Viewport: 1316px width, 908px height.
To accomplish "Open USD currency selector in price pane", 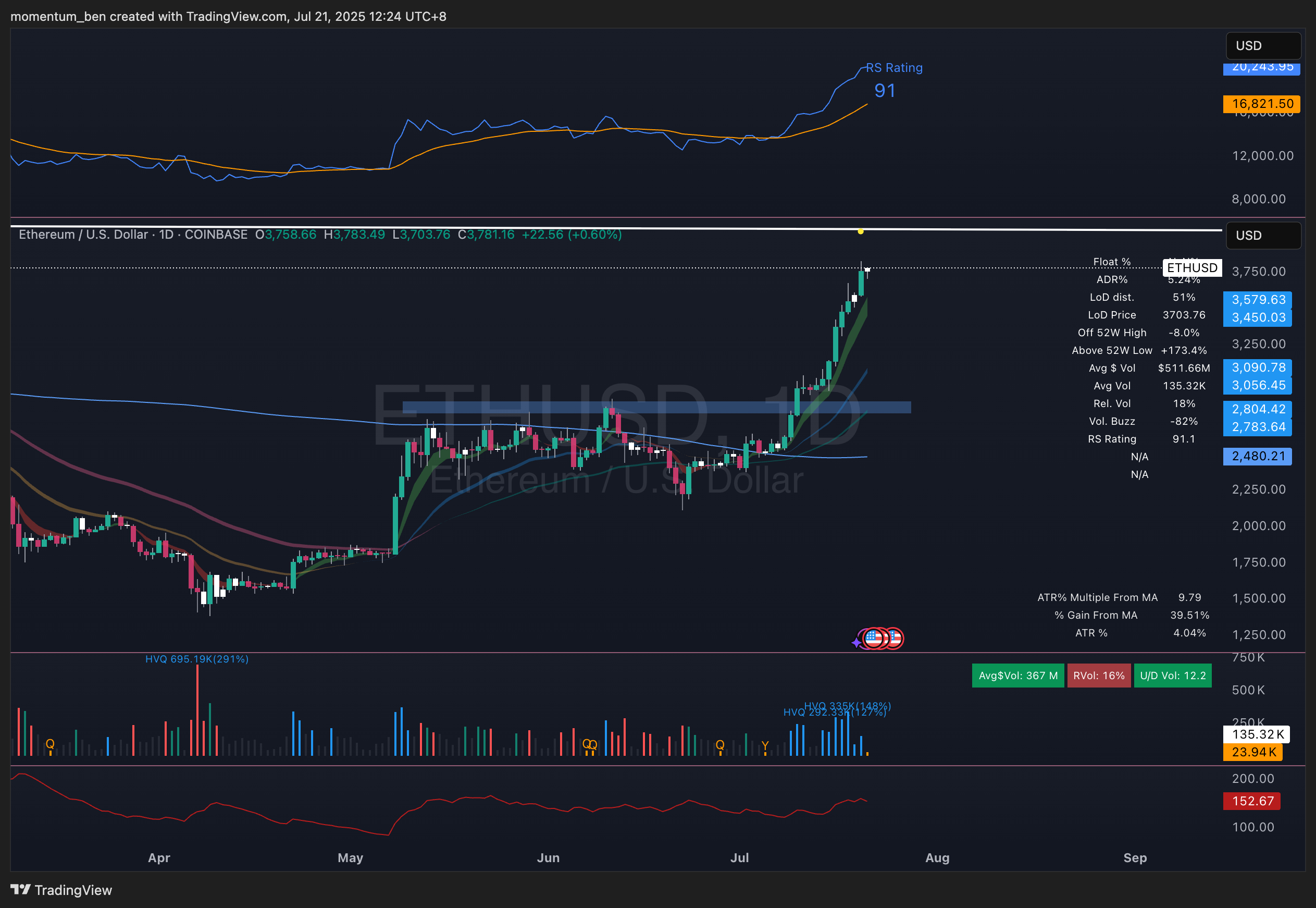I will [x=1263, y=236].
